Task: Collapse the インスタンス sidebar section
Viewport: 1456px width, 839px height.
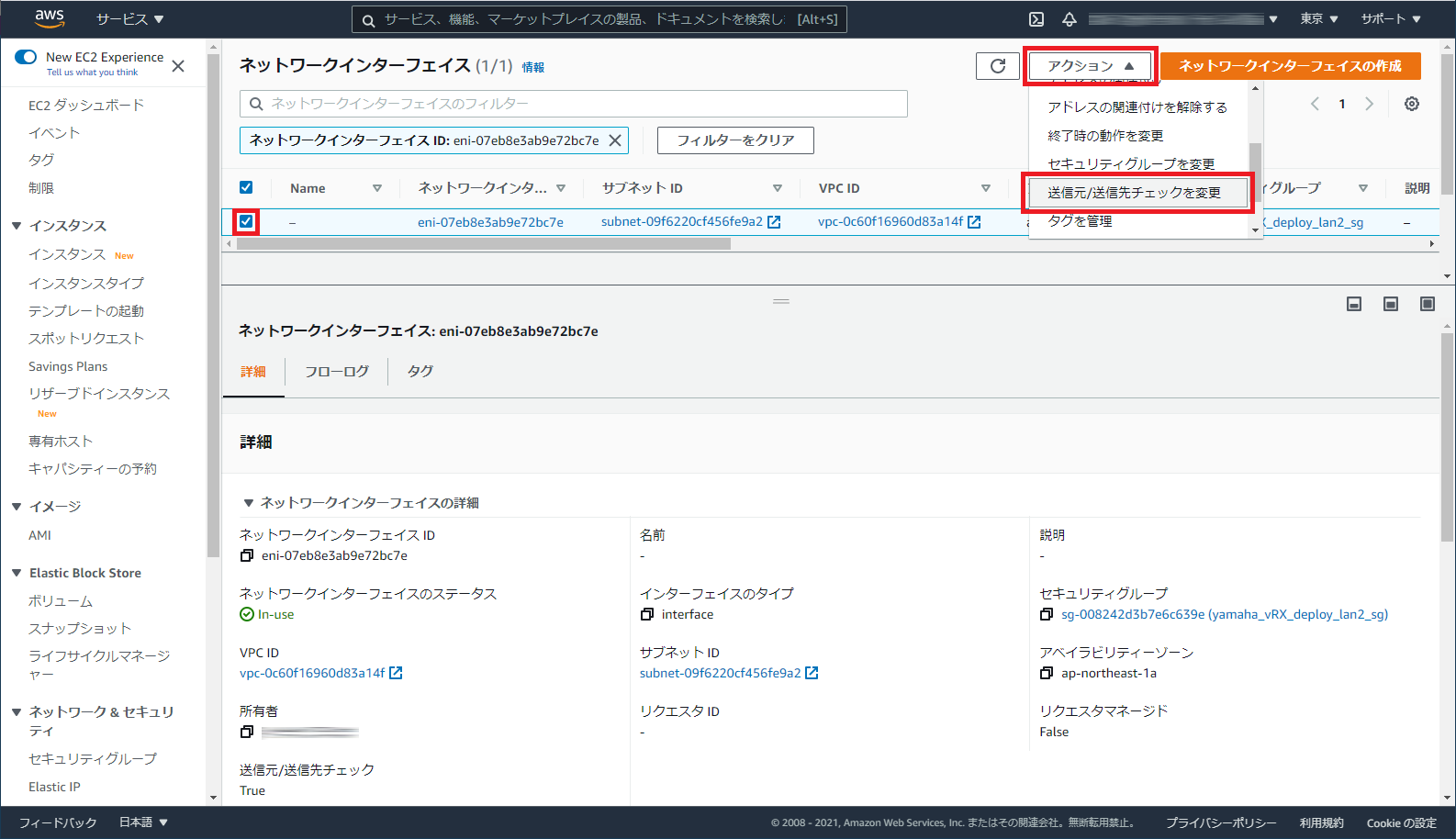Action: pos(17,226)
